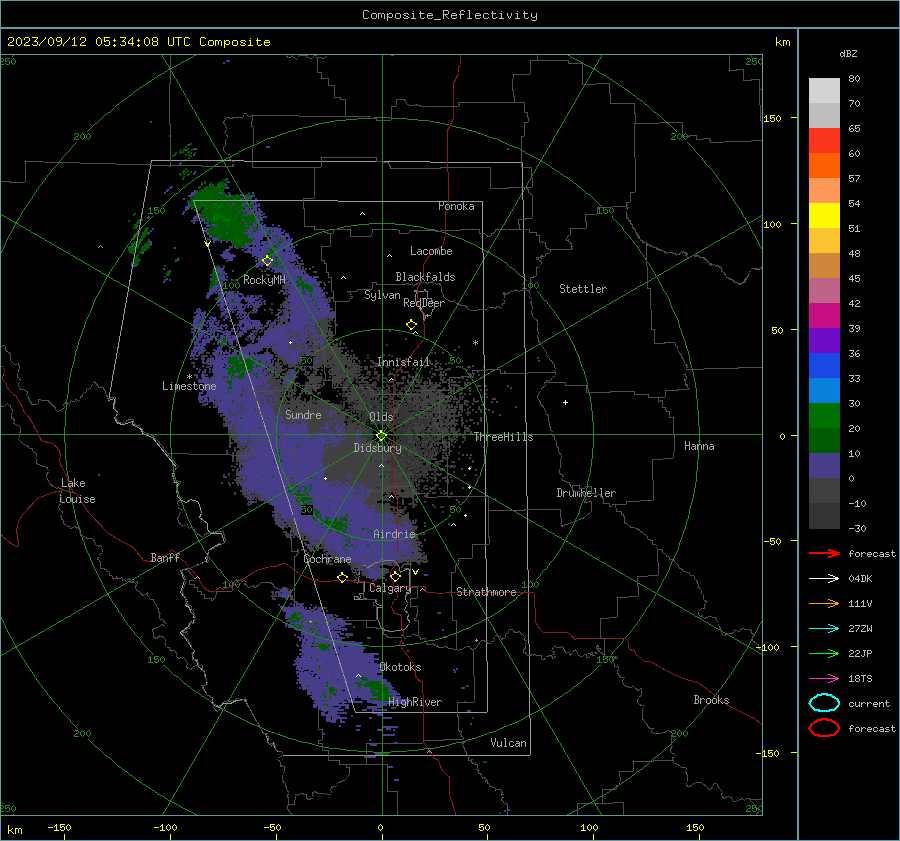Select the magenta 39 dBZ color swatch
Viewport: 900px width, 841px height.
(x=824, y=316)
